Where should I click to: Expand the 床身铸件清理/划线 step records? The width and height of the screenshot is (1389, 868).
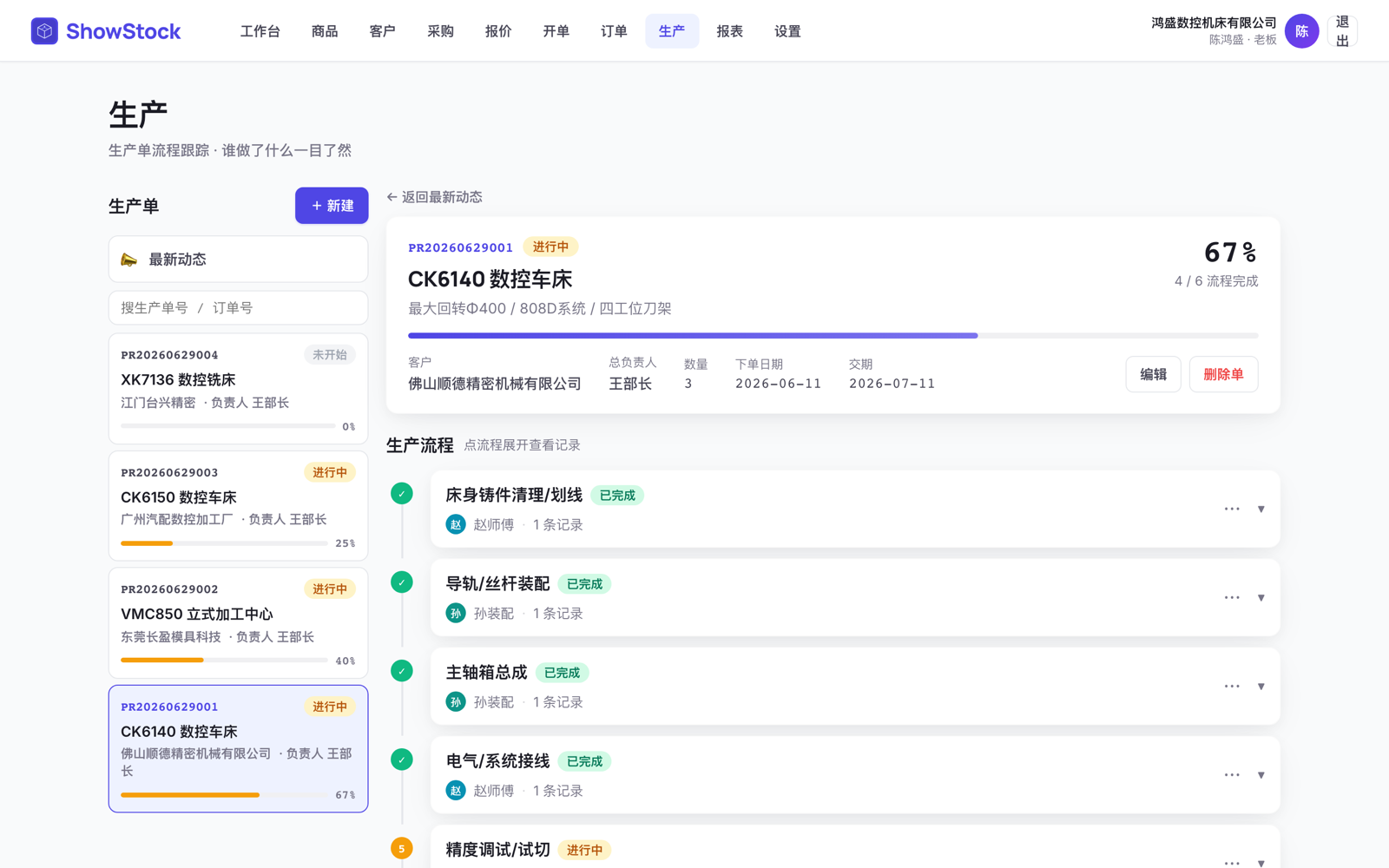[1261, 510]
